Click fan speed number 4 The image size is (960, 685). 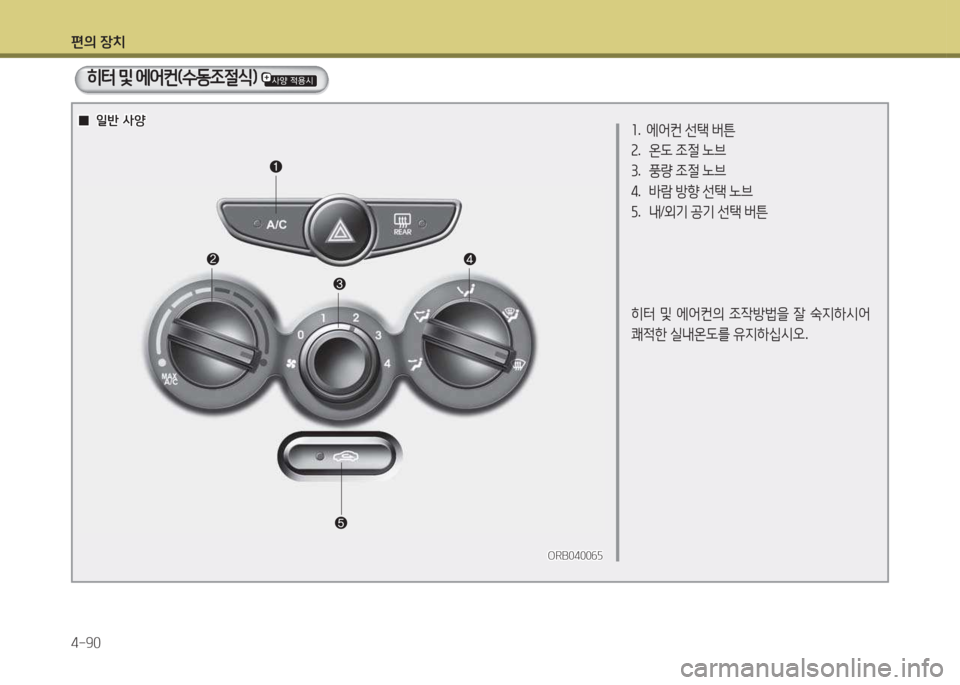point(387,364)
